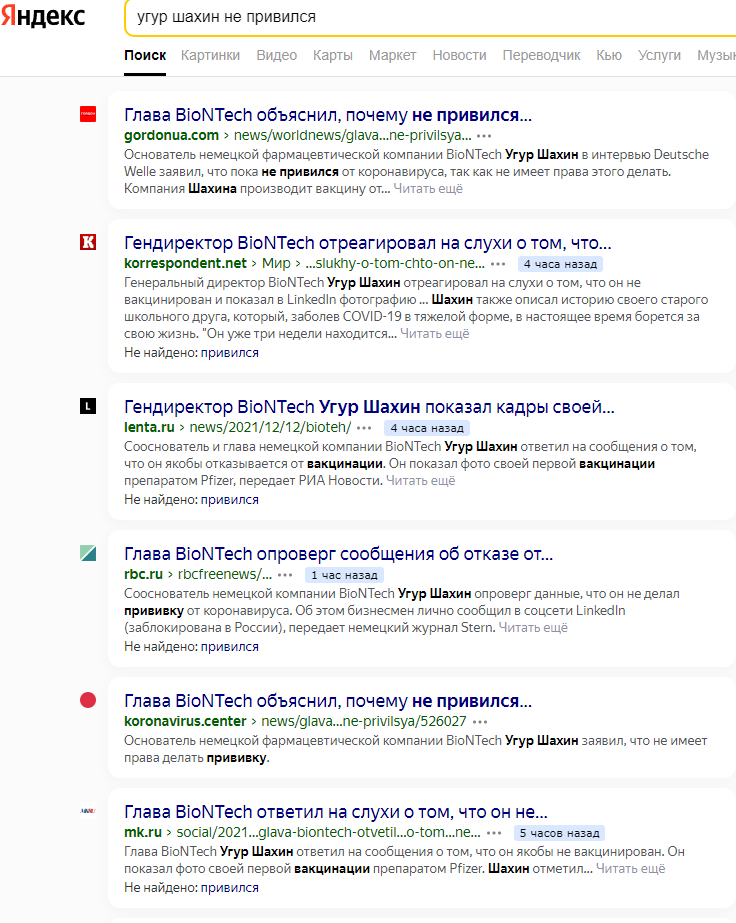
Task: Switch to the Картинки tab
Action: tap(210, 55)
